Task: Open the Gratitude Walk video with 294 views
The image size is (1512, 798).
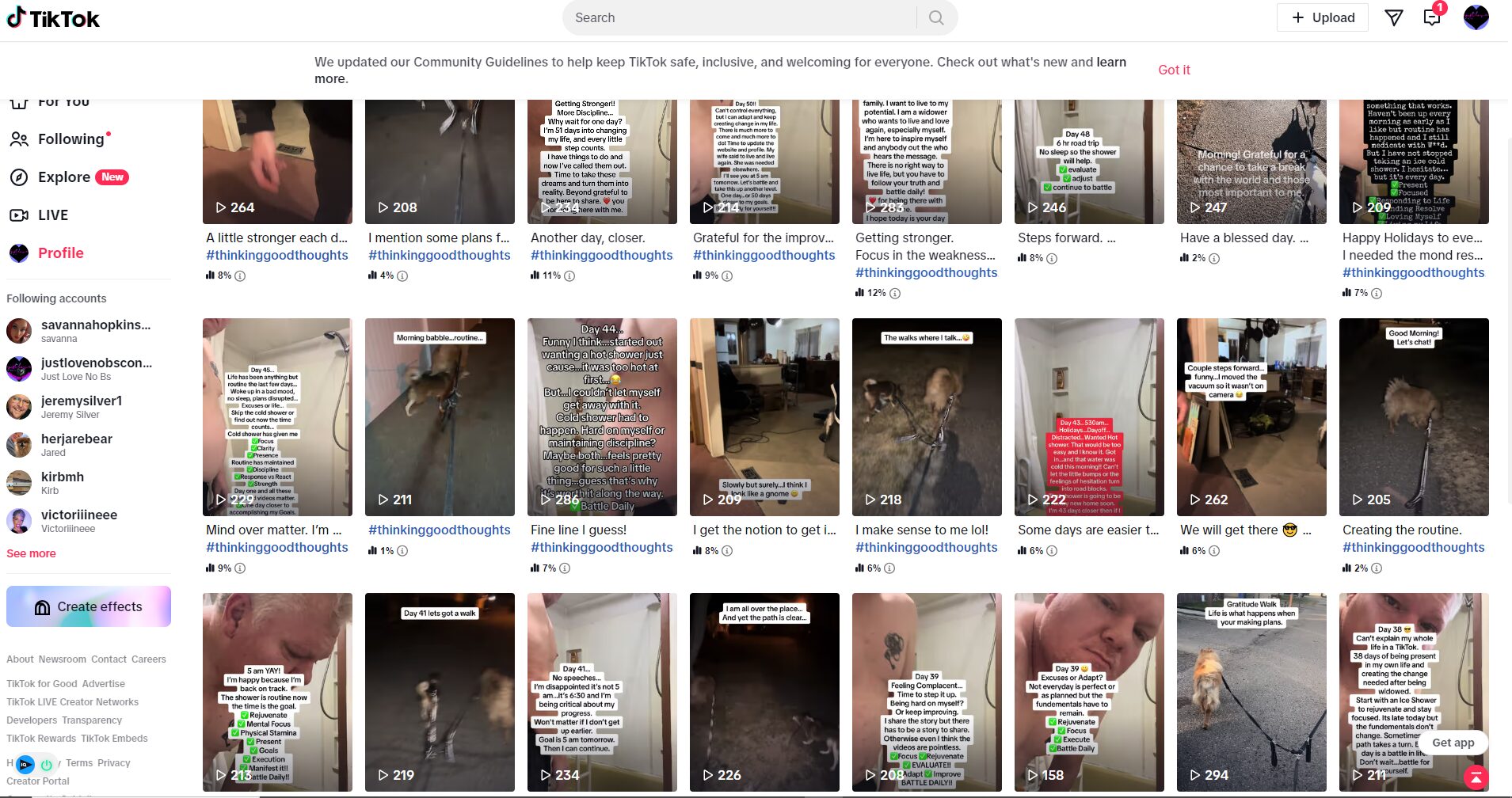Action: [1251, 692]
